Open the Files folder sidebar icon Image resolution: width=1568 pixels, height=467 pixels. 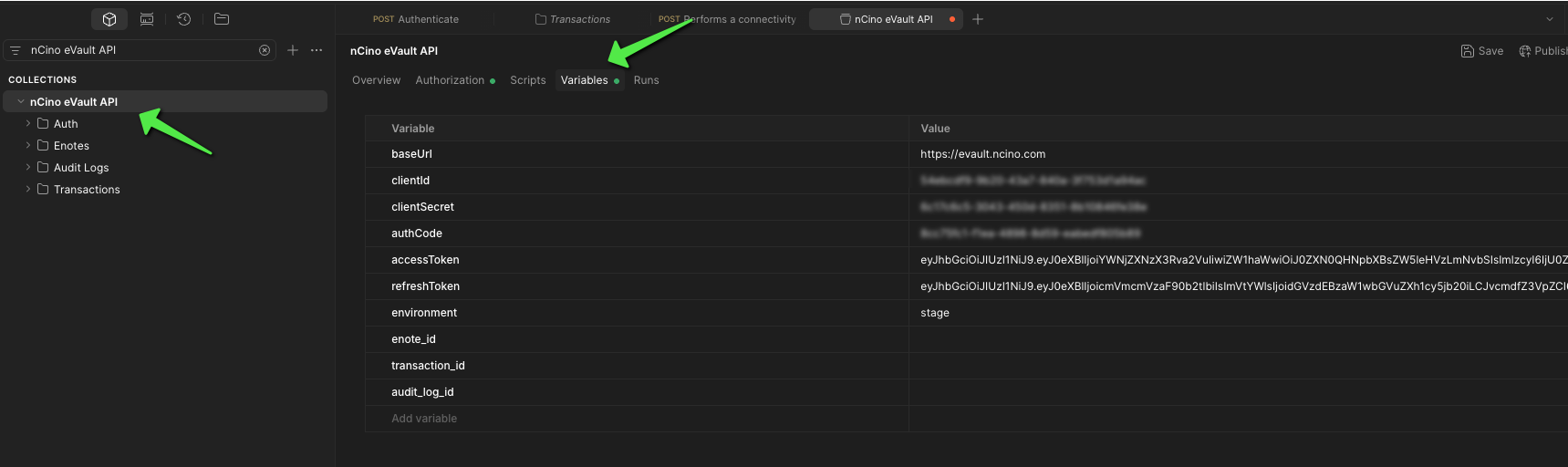coord(222,19)
